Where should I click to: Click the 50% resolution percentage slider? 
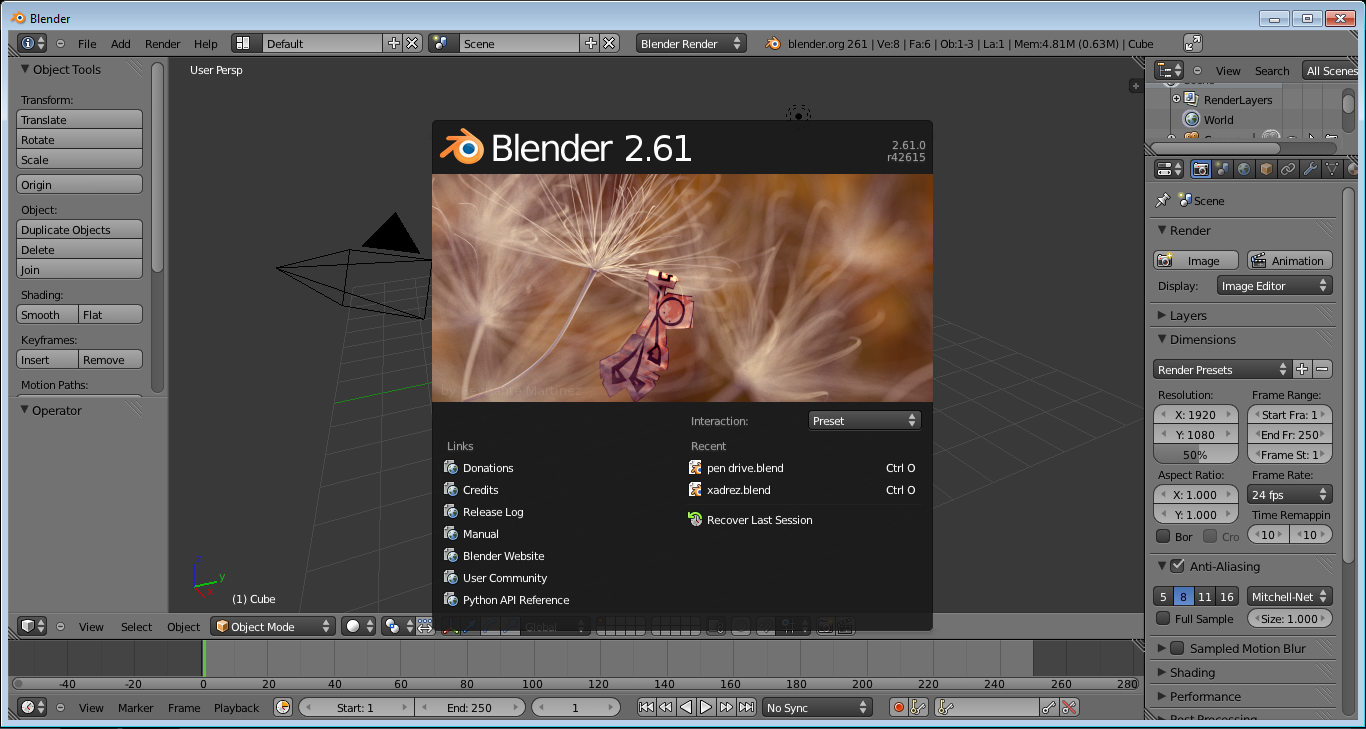pyautogui.click(x=1195, y=454)
